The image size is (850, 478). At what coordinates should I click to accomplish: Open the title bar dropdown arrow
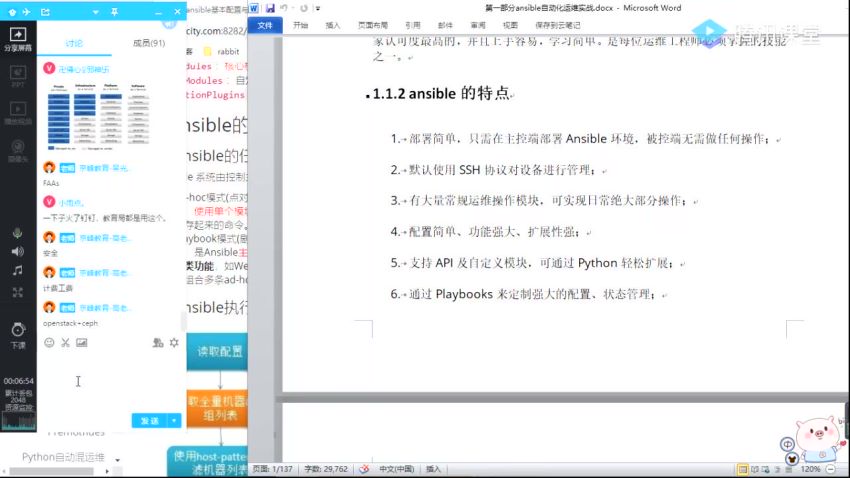(95, 12)
